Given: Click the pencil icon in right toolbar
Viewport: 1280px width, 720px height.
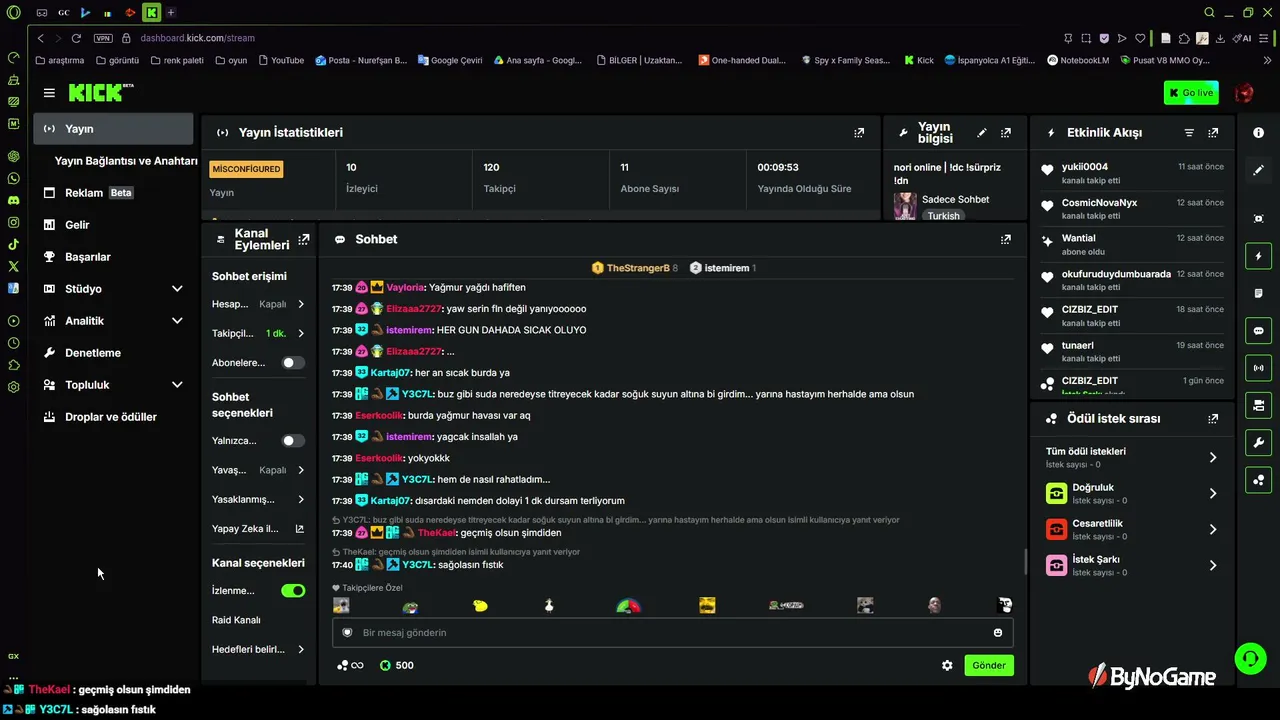Looking at the screenshot, I should [1258, 170].
